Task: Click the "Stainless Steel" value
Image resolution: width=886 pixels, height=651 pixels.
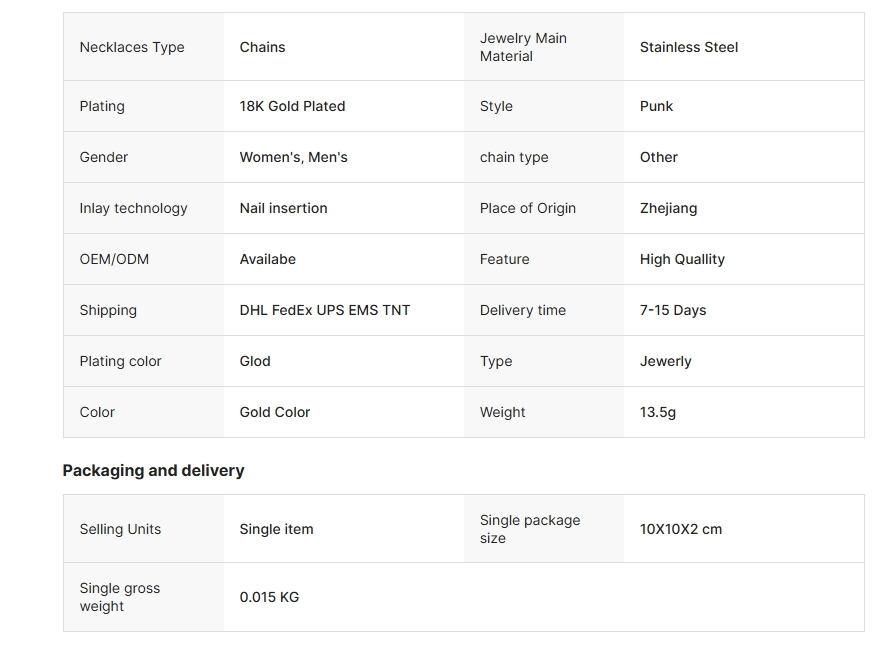Action: 689,47
